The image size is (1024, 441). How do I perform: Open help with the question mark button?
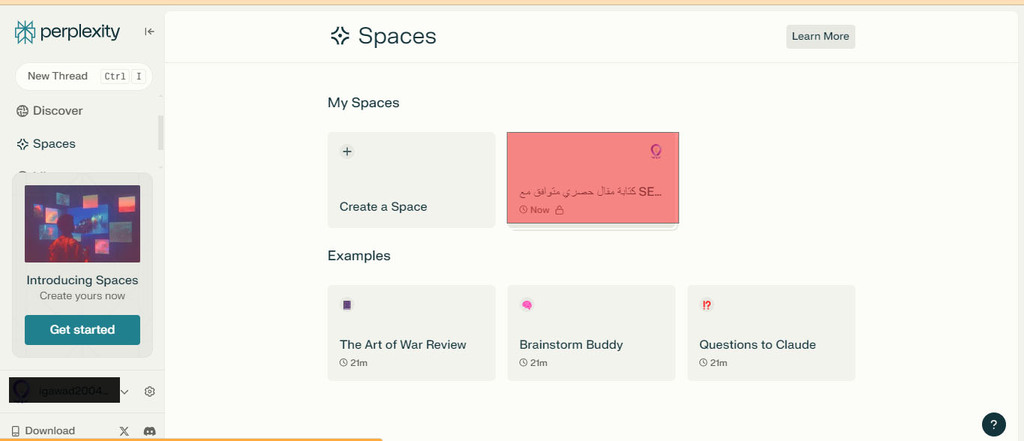click(x=993, y=424)
